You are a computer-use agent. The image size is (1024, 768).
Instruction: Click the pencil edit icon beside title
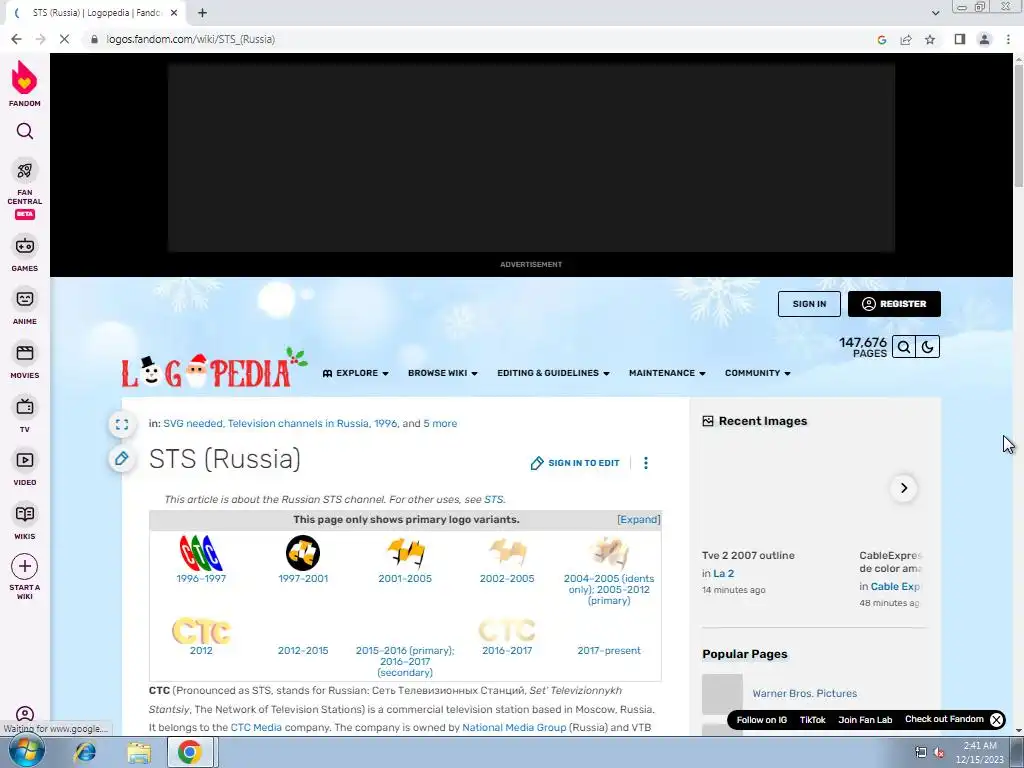click(122, 458)
